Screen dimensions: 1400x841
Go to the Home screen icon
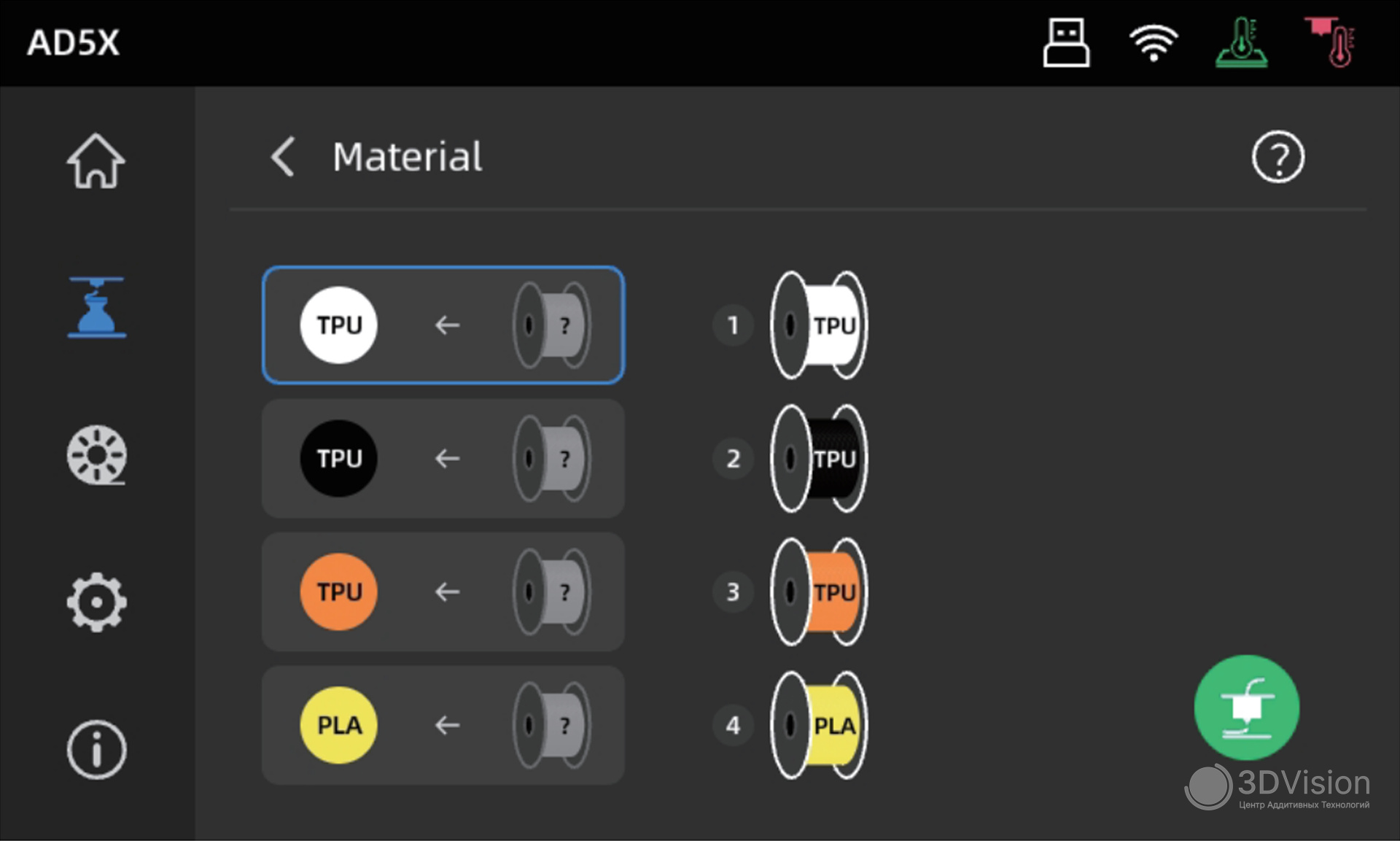coord(96,161)
